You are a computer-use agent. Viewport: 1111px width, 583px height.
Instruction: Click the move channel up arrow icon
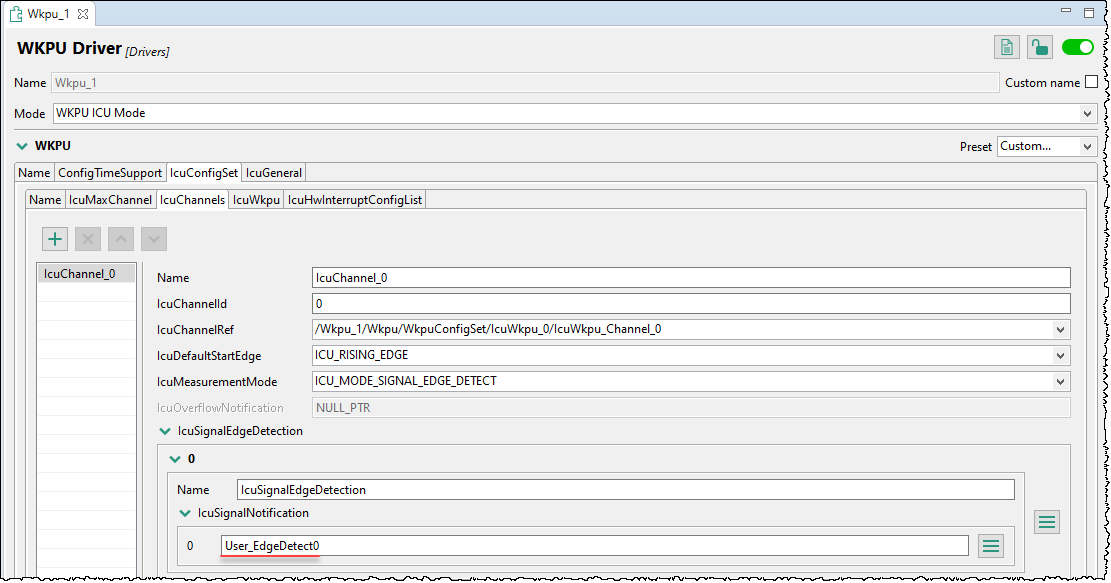120,238
